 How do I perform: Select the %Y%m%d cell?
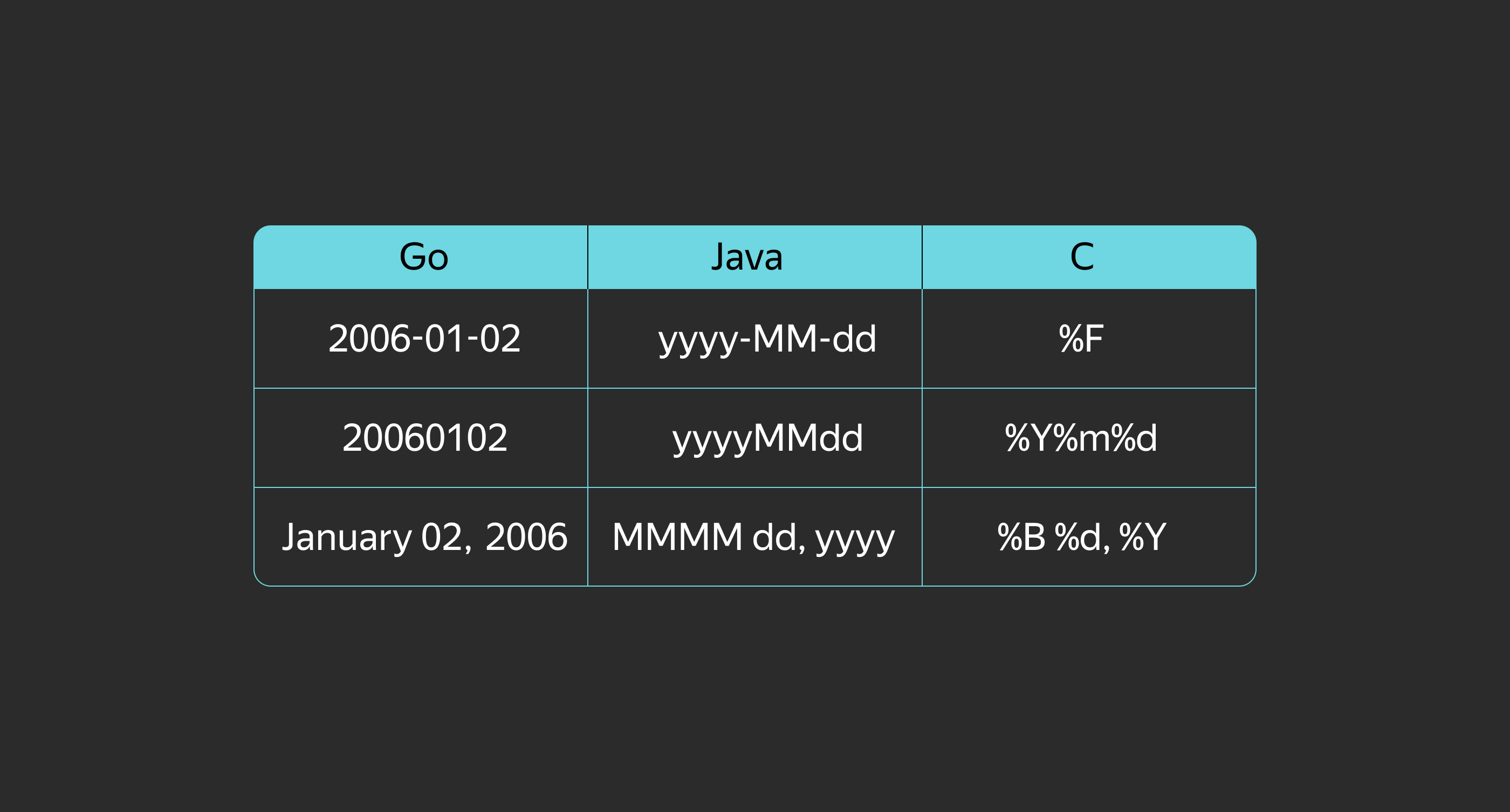click(x=1089, y=438)
